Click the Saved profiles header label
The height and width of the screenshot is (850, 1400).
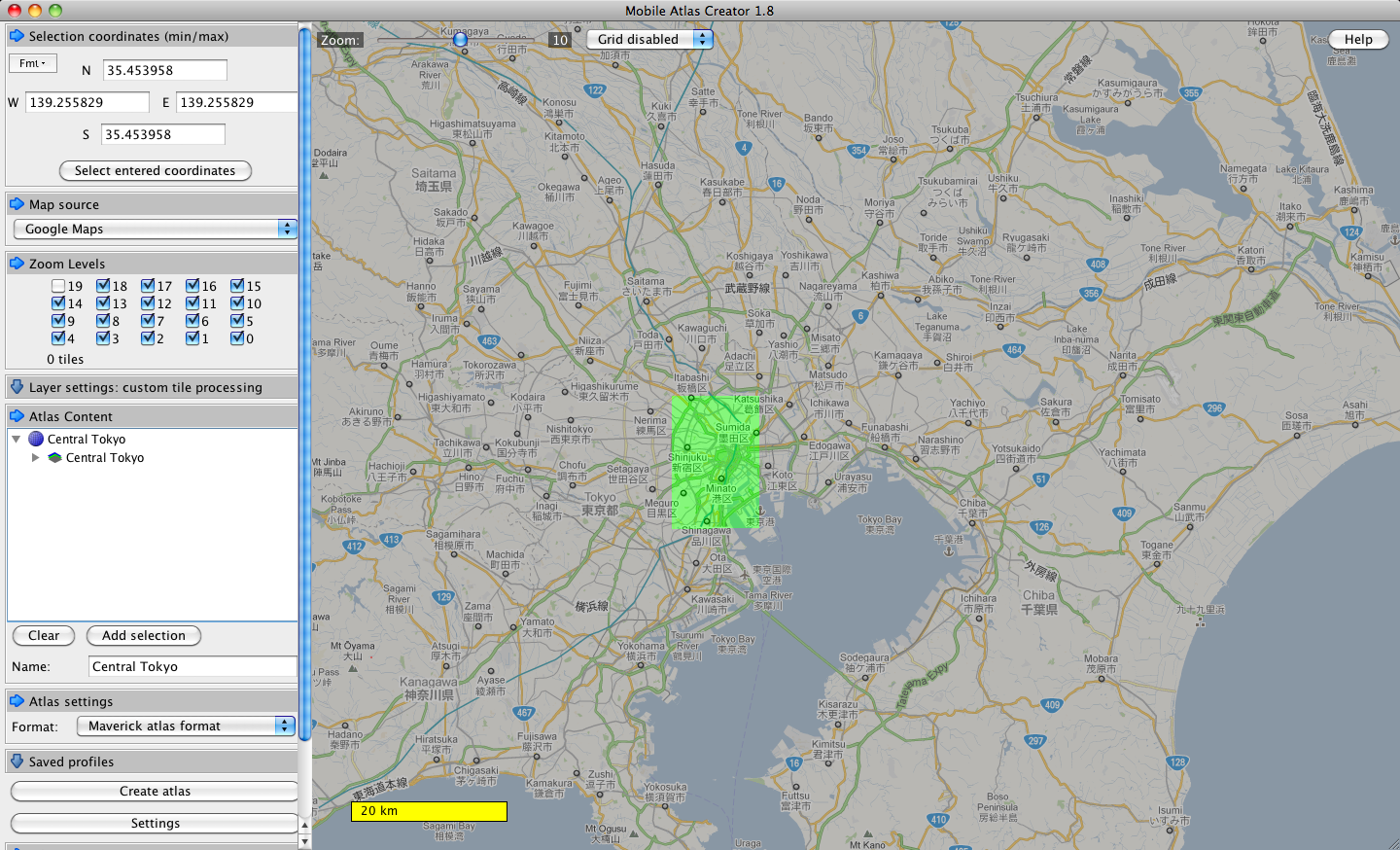(x=71, y=761)
